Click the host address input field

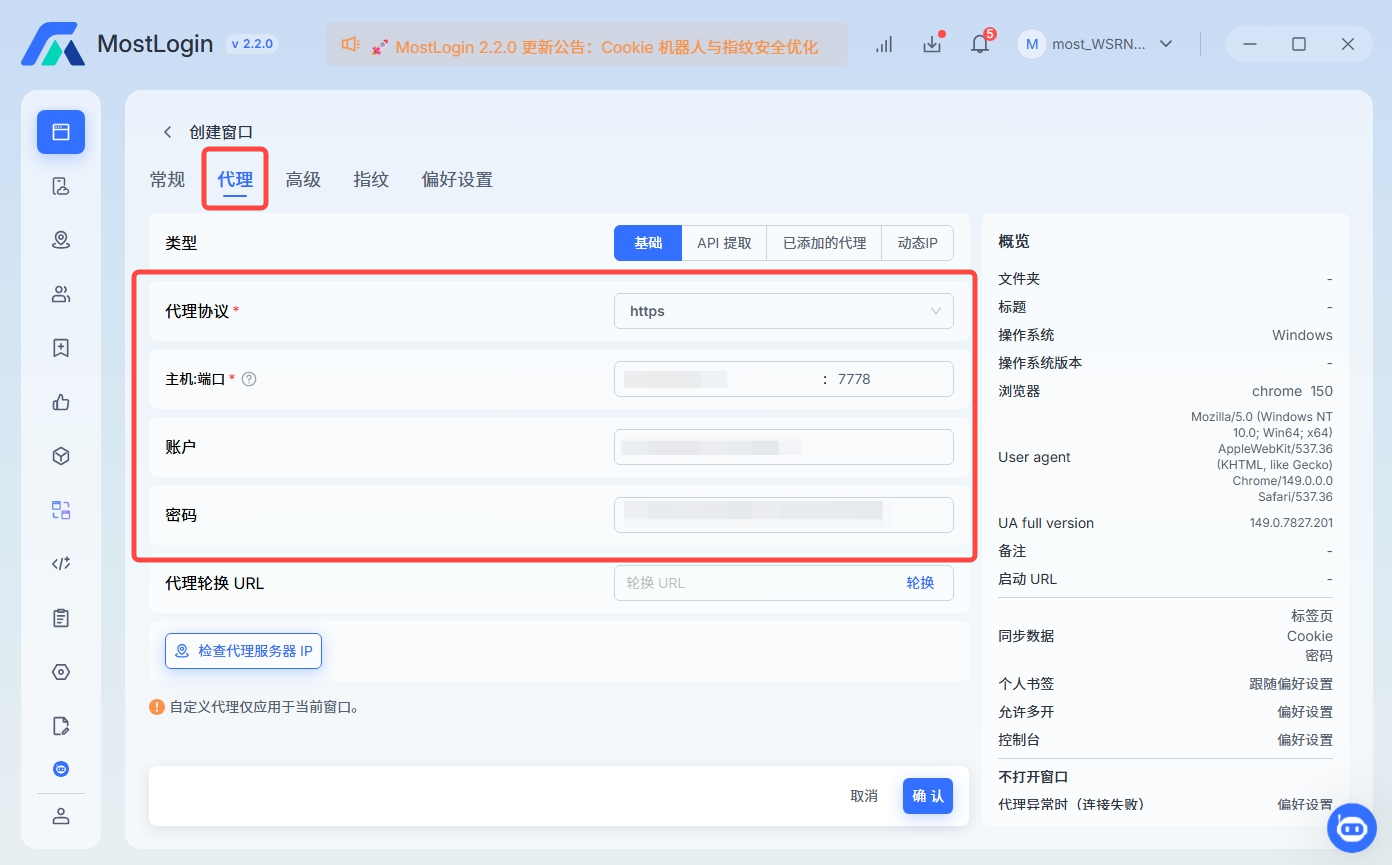coord(715,379)
